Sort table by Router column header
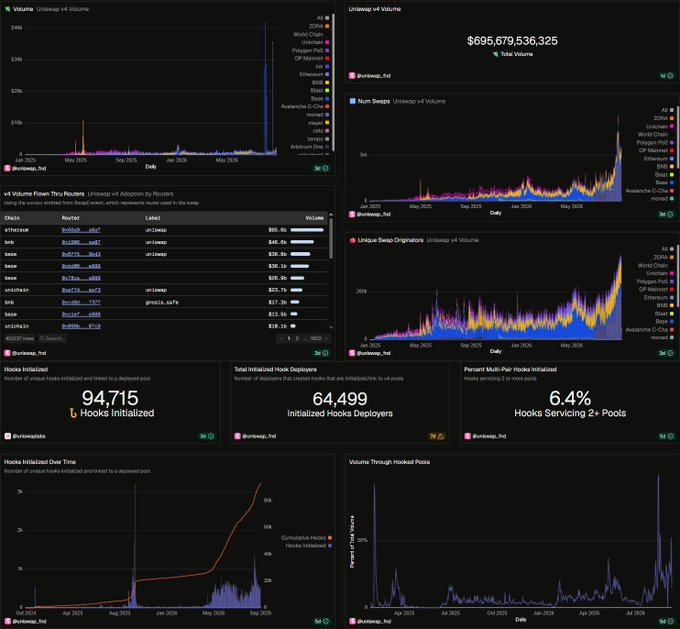 click(70, 218)
